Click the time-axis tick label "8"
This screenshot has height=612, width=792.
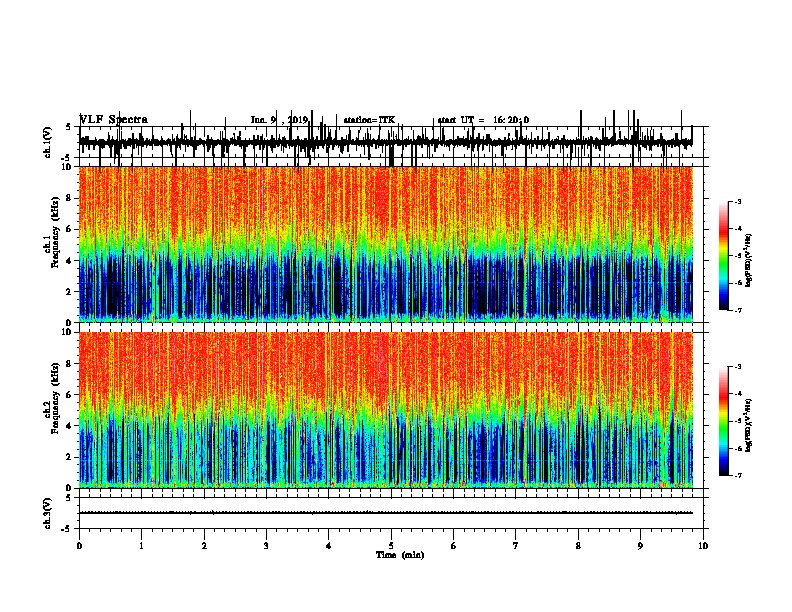[578, 546]
